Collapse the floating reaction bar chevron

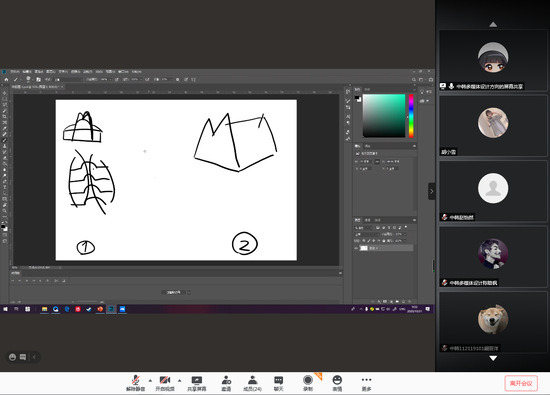click(x=34, y=357)
